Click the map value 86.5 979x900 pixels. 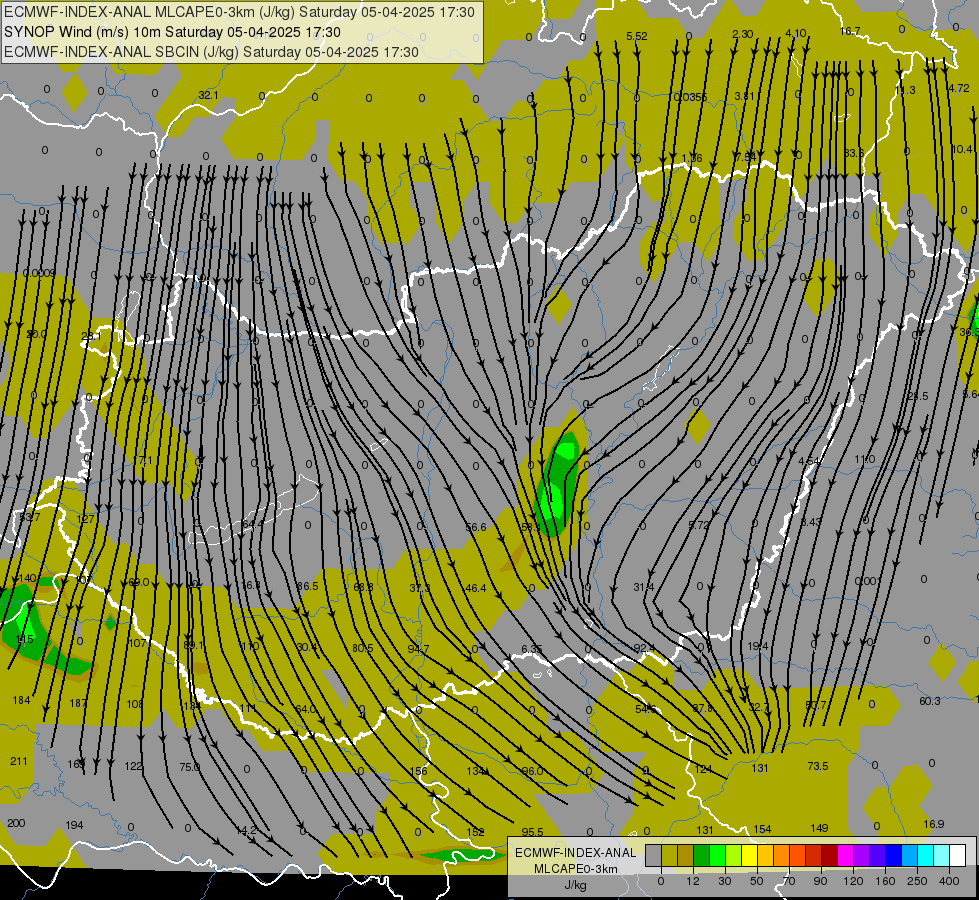pyautogui.click(x=307, y=586)
